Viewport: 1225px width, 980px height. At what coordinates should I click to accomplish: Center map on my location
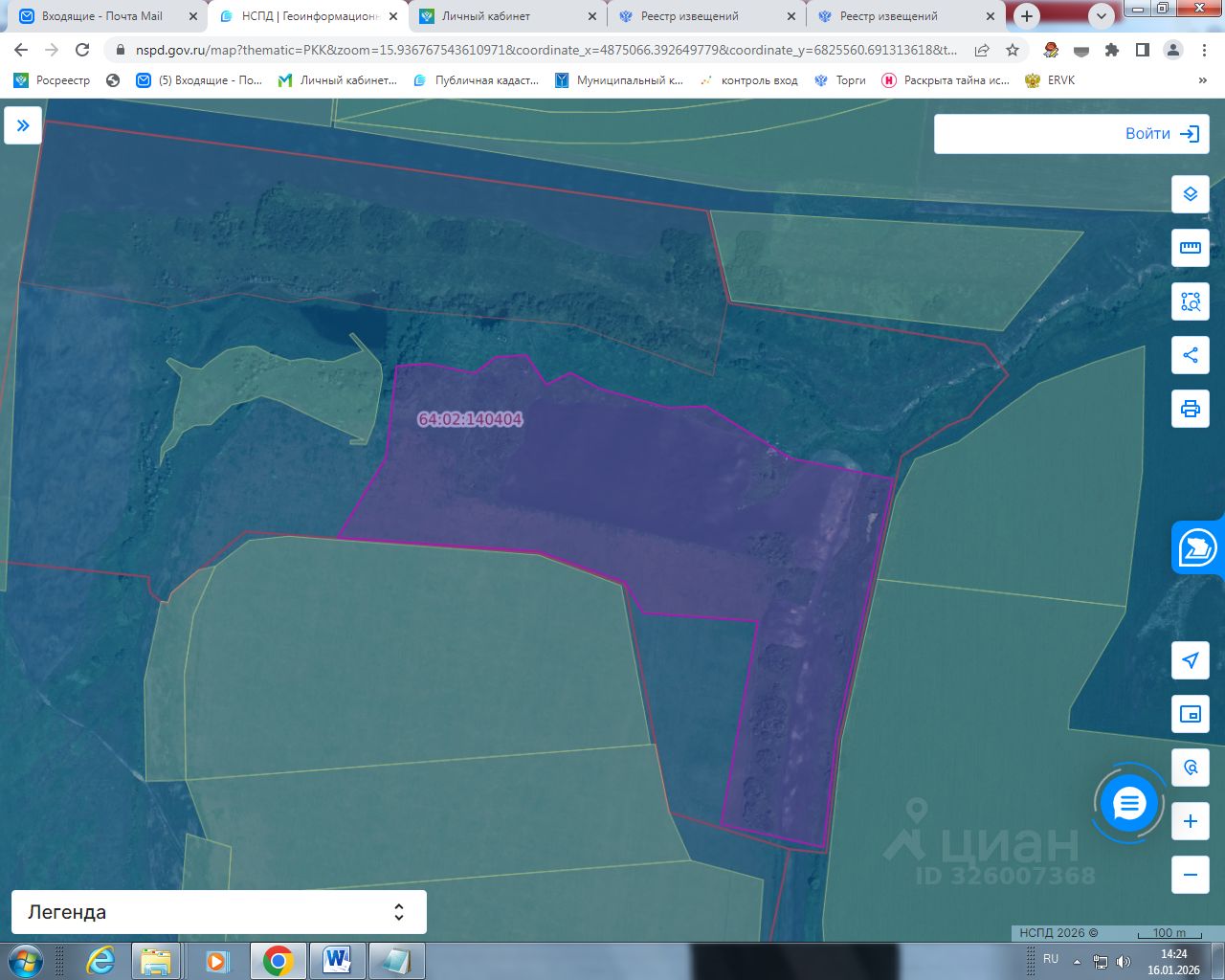1191,660
